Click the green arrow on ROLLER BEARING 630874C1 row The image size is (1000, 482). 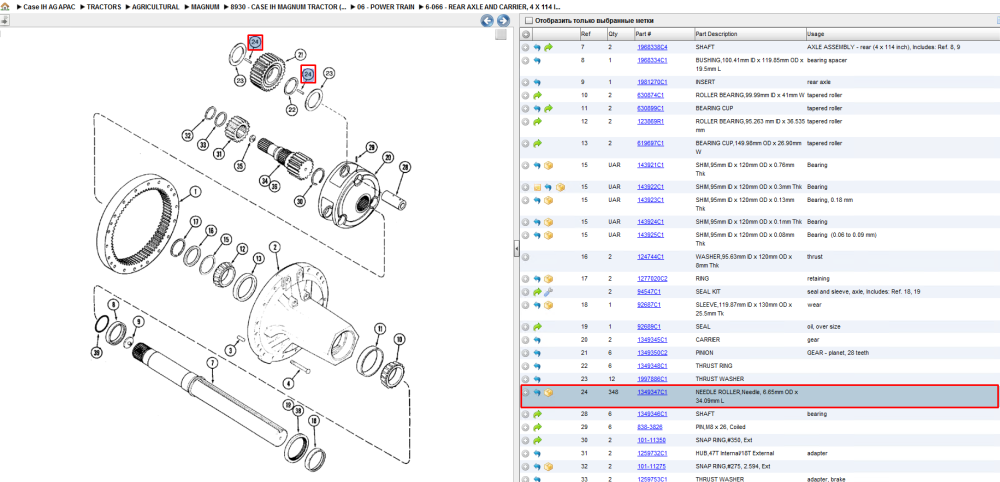tap(537, 95)
